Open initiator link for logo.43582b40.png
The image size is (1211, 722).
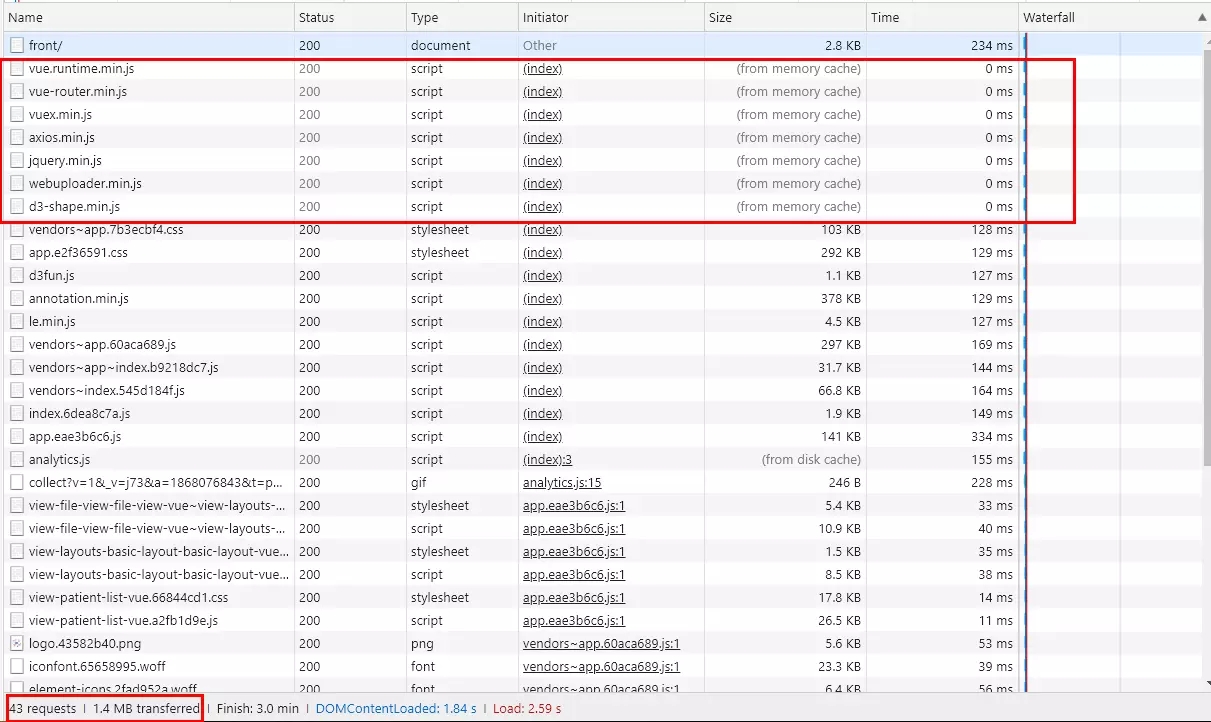point(600,644)
